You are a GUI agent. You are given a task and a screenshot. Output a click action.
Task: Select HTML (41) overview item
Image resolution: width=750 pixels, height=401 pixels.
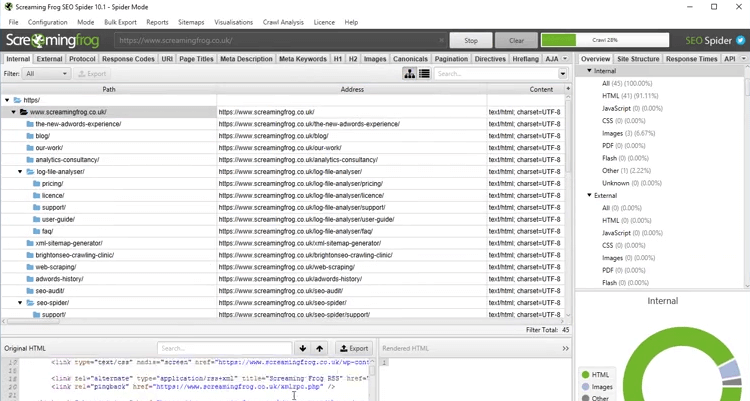point(630,96)
